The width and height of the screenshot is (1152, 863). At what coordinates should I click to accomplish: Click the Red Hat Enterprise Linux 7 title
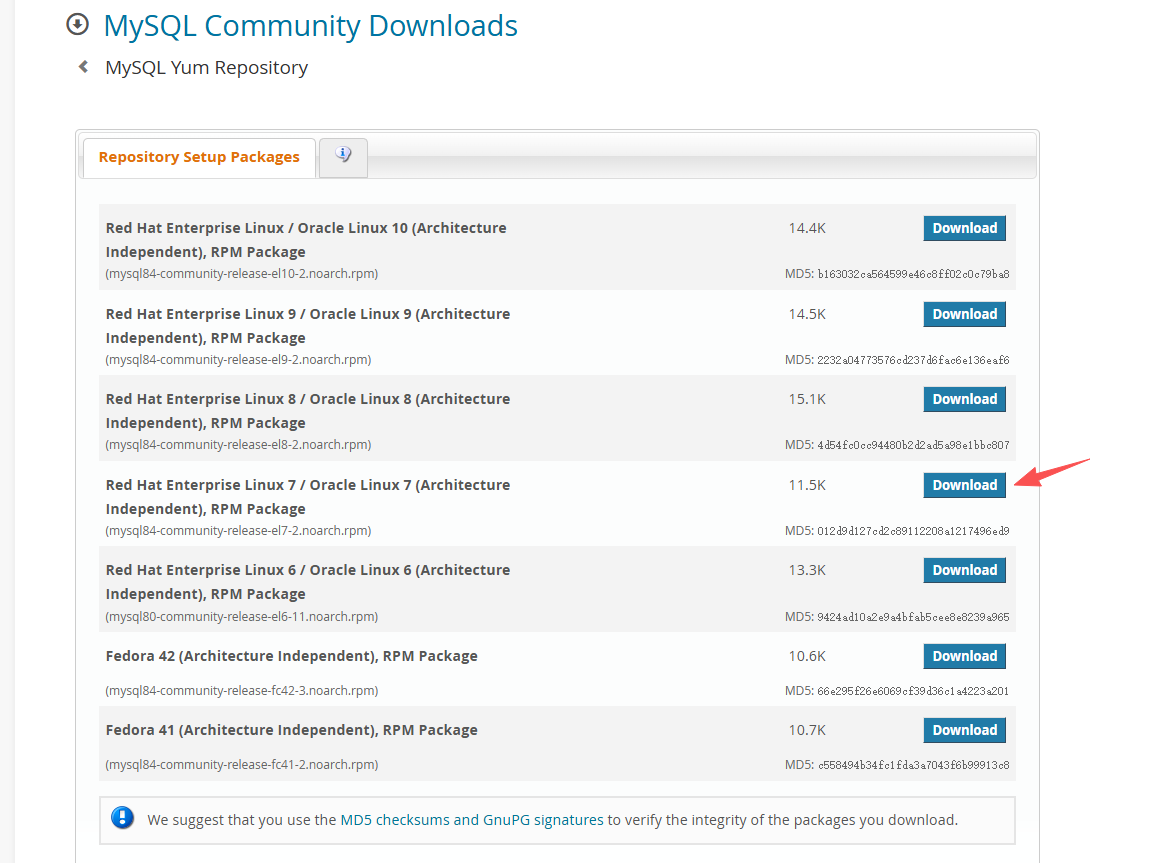point(308,497)
